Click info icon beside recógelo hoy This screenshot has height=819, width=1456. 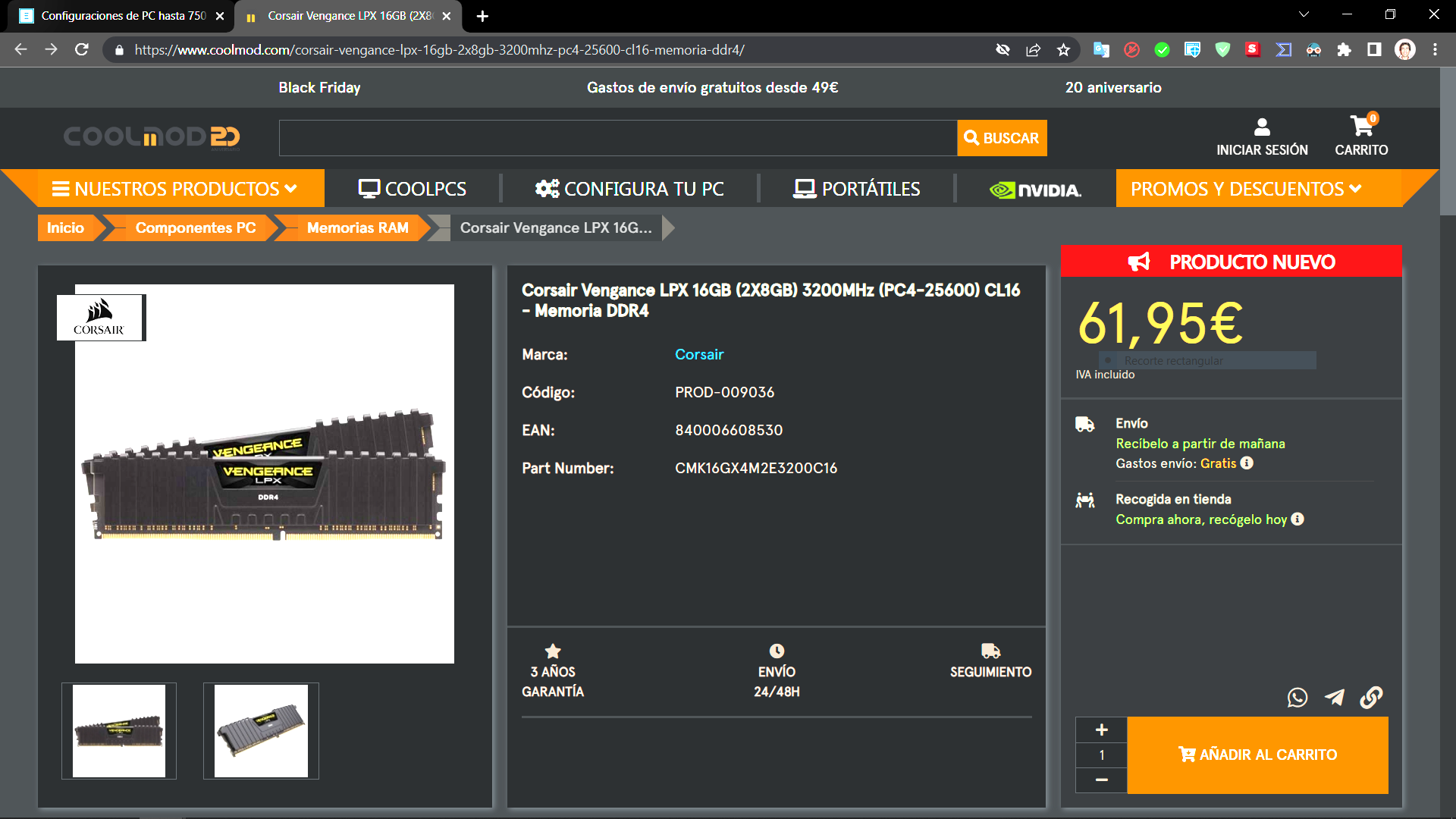pyautogui.click(x=1298, y=519)
